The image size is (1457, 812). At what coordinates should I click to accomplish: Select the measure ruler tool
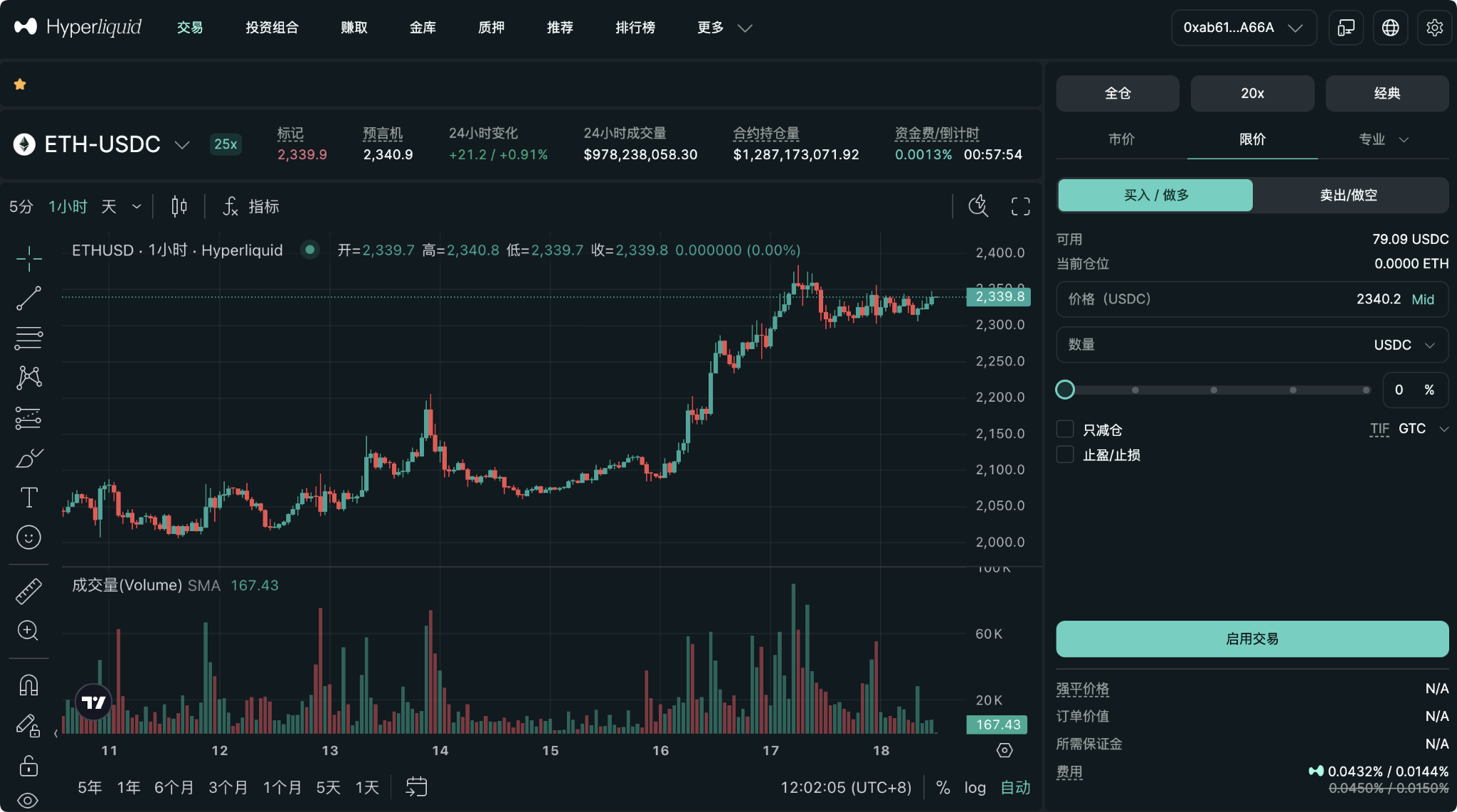point(28,590)
